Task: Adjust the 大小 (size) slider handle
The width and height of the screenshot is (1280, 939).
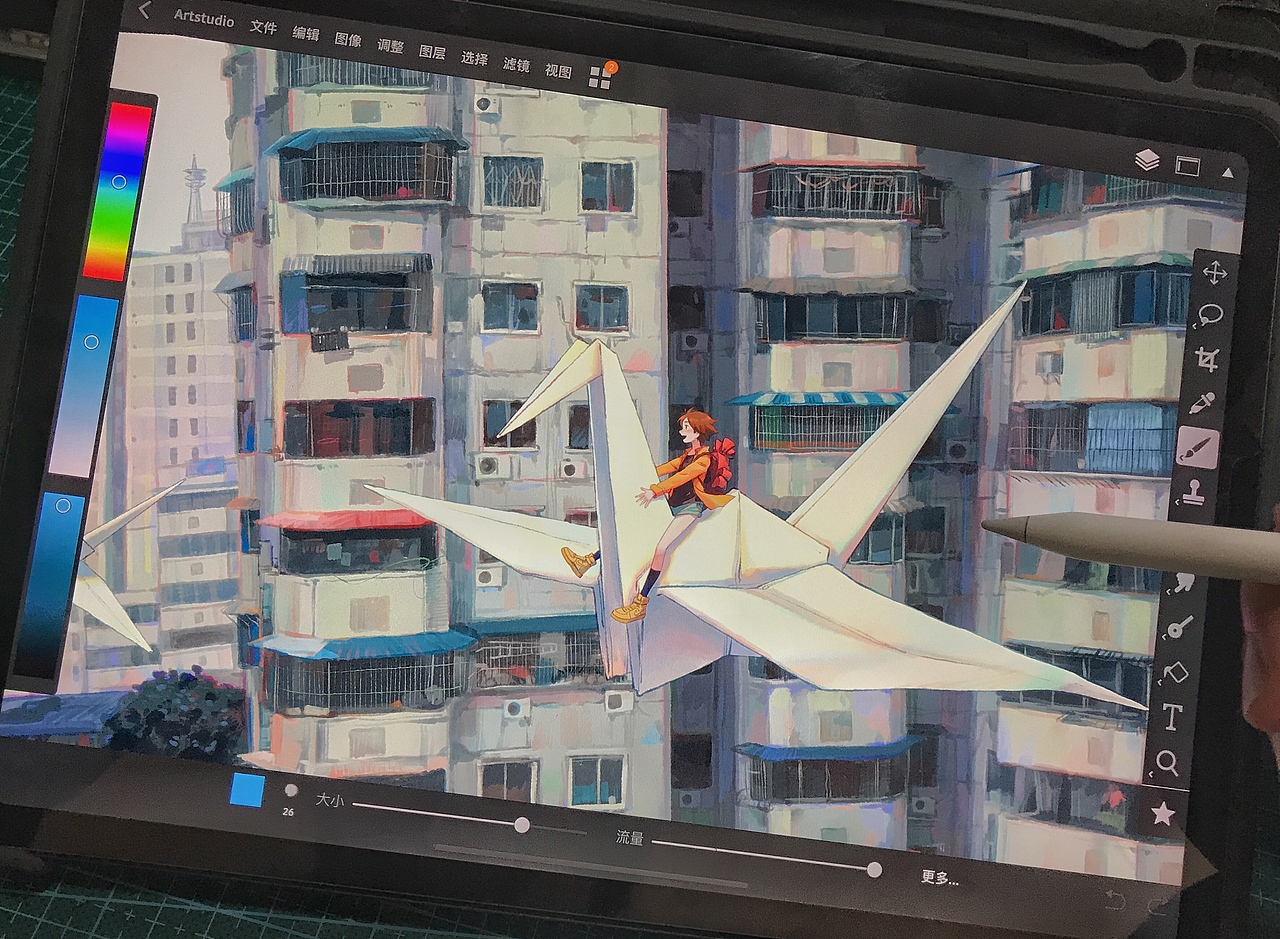Action: tap(522, 825)
